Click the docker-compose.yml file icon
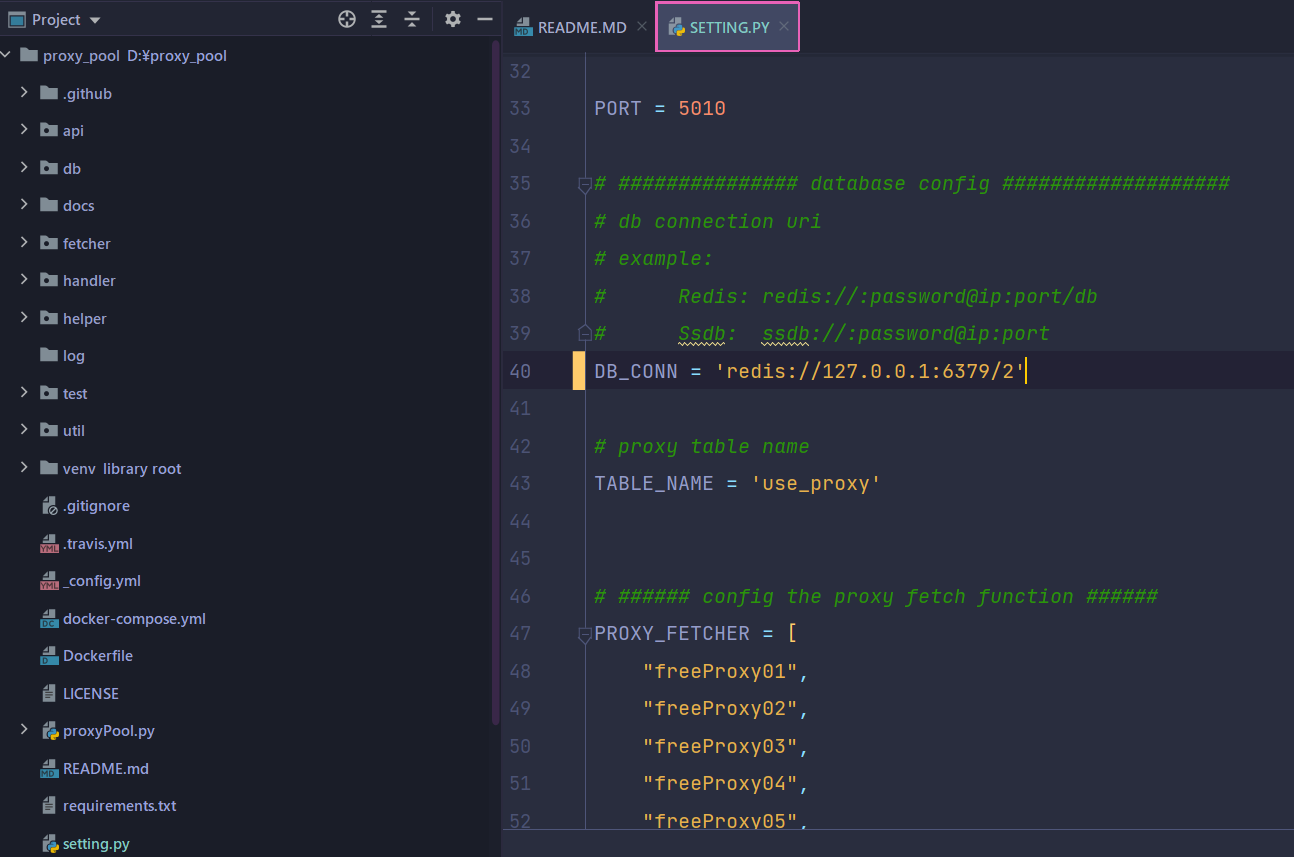The image size is (1294, 857). tap(49, 619)
